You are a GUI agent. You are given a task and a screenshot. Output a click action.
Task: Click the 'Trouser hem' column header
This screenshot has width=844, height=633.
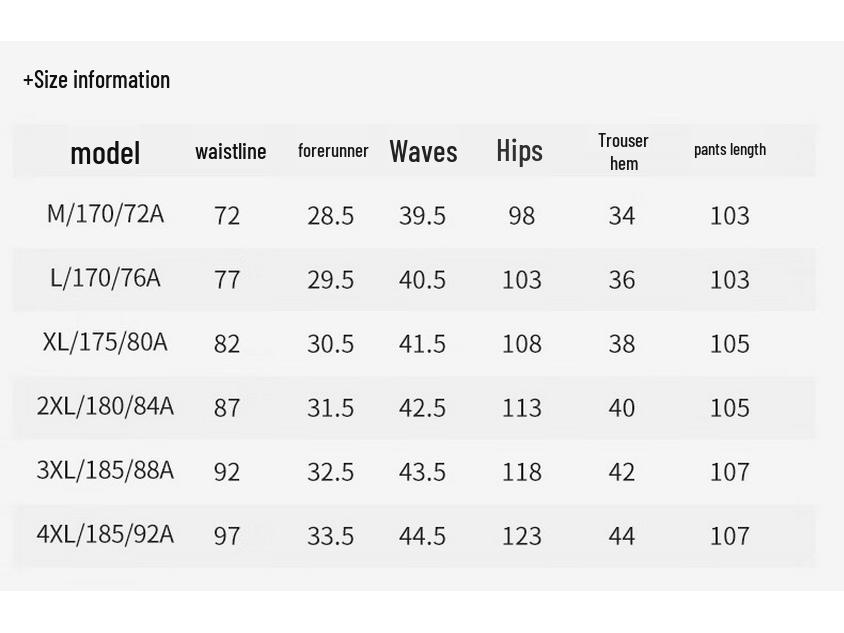pyautogui.click(x=623, y=151)
